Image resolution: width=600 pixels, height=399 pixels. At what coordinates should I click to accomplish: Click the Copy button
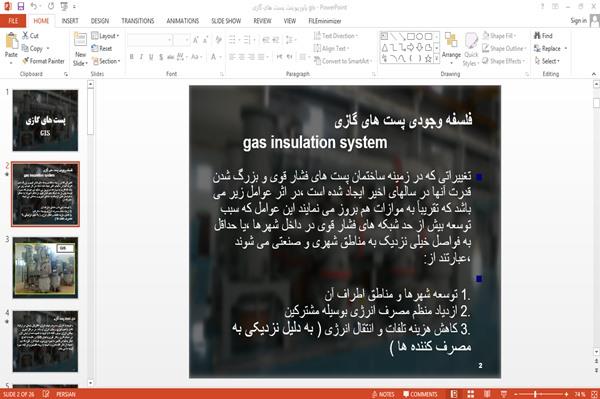33,48
